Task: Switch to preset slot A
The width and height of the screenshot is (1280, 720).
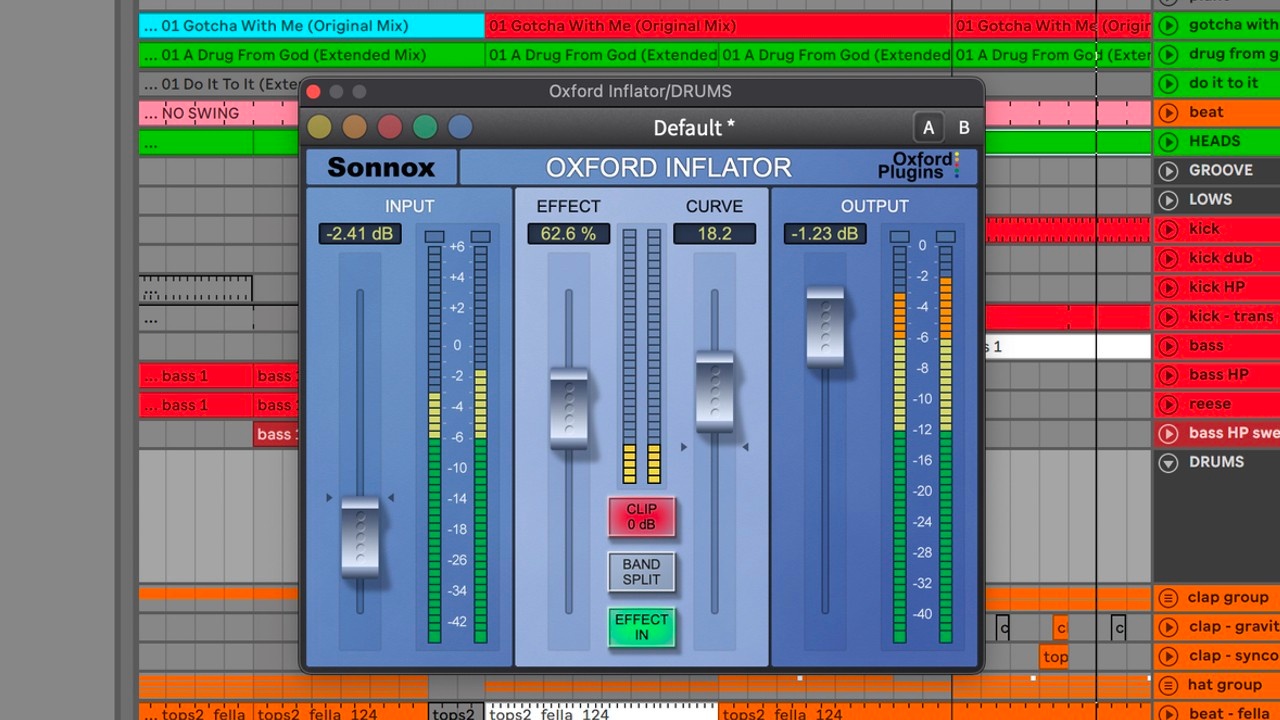Action: 928,128
